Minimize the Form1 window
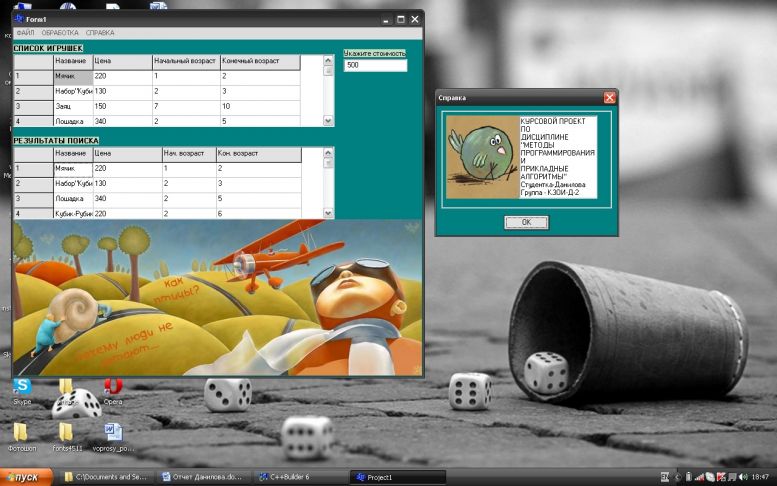 pos(387,20)
